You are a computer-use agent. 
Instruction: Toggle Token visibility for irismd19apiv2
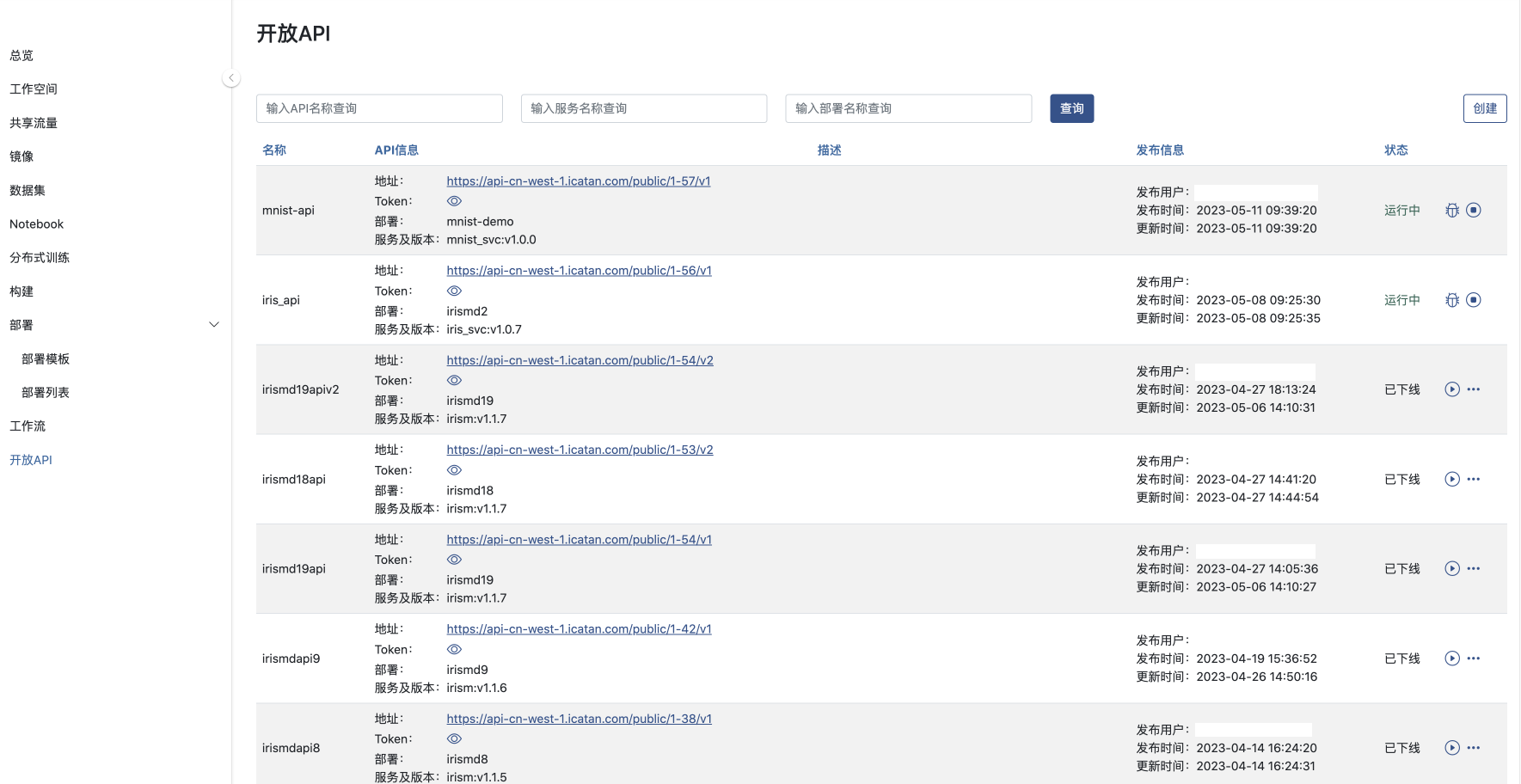coord(455,381)
